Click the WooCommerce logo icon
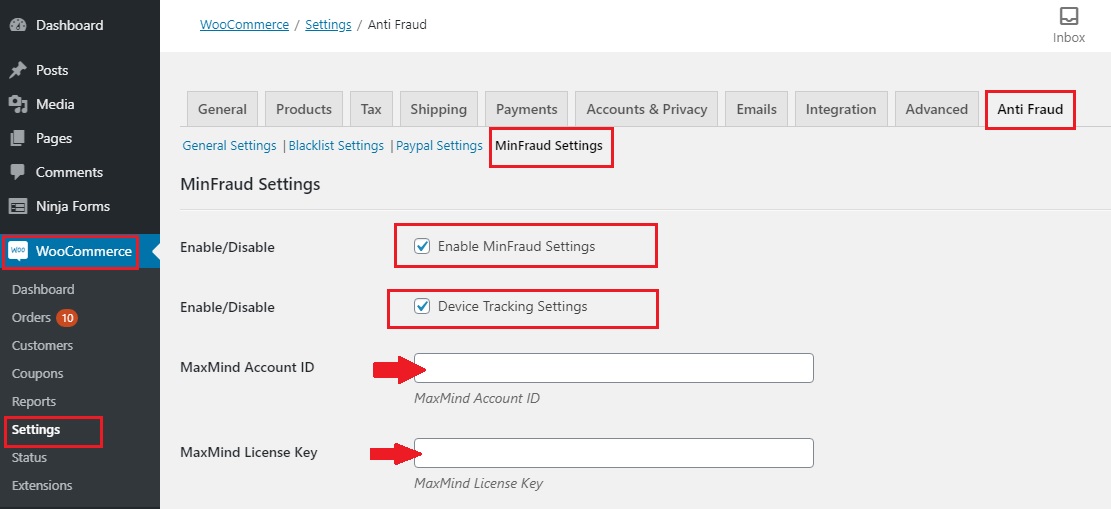 point(18,251)
